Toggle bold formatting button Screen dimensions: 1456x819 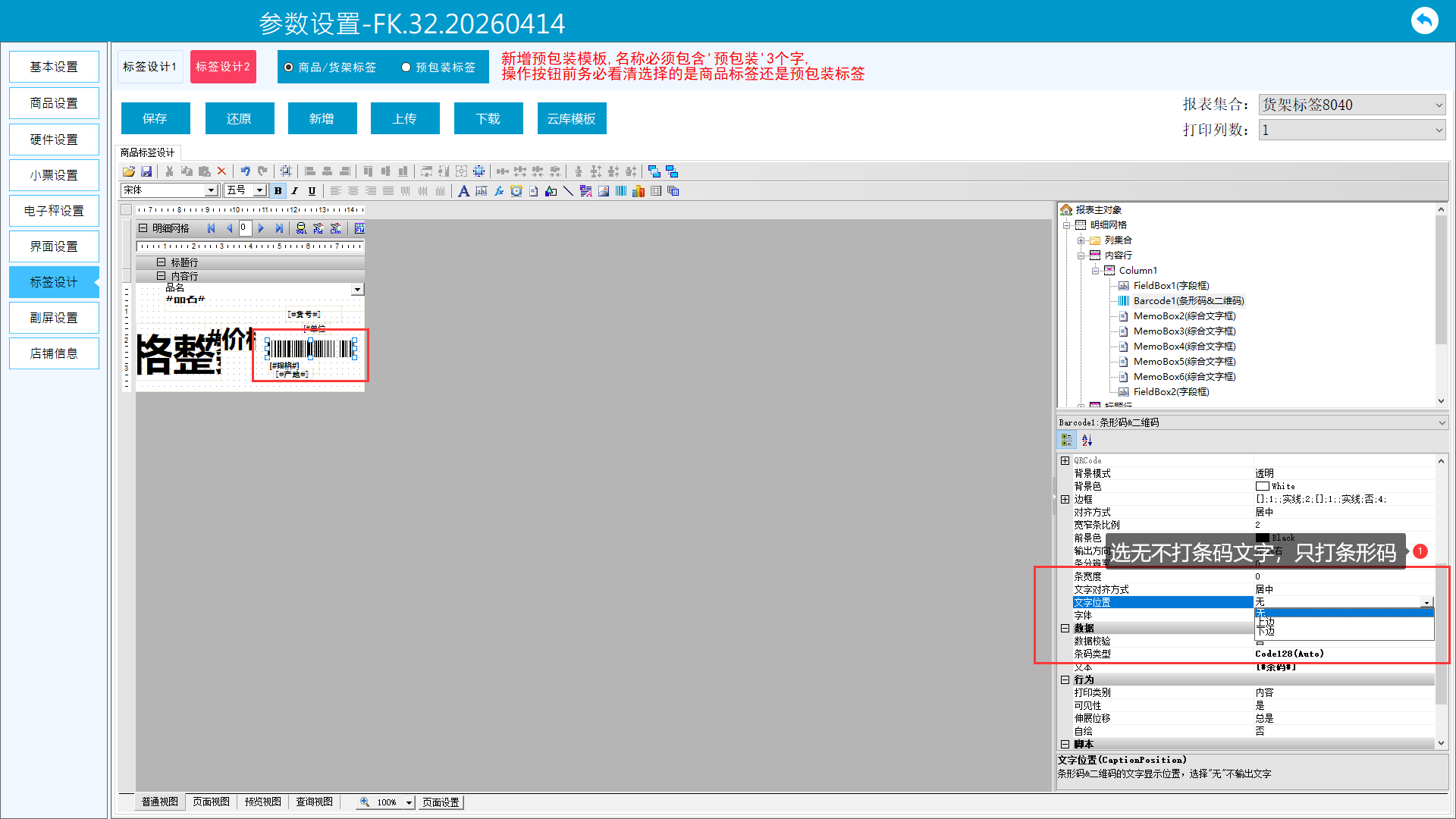[278, 191]
